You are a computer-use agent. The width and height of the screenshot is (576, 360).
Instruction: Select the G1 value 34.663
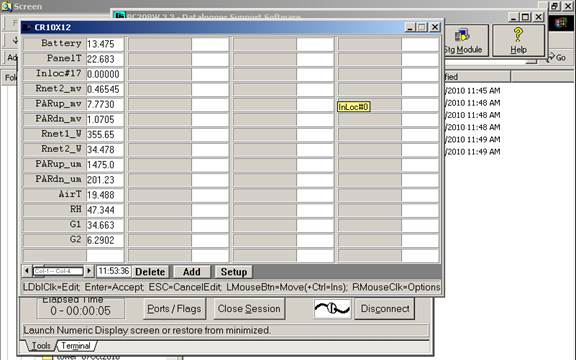click(x=105, y=225)
